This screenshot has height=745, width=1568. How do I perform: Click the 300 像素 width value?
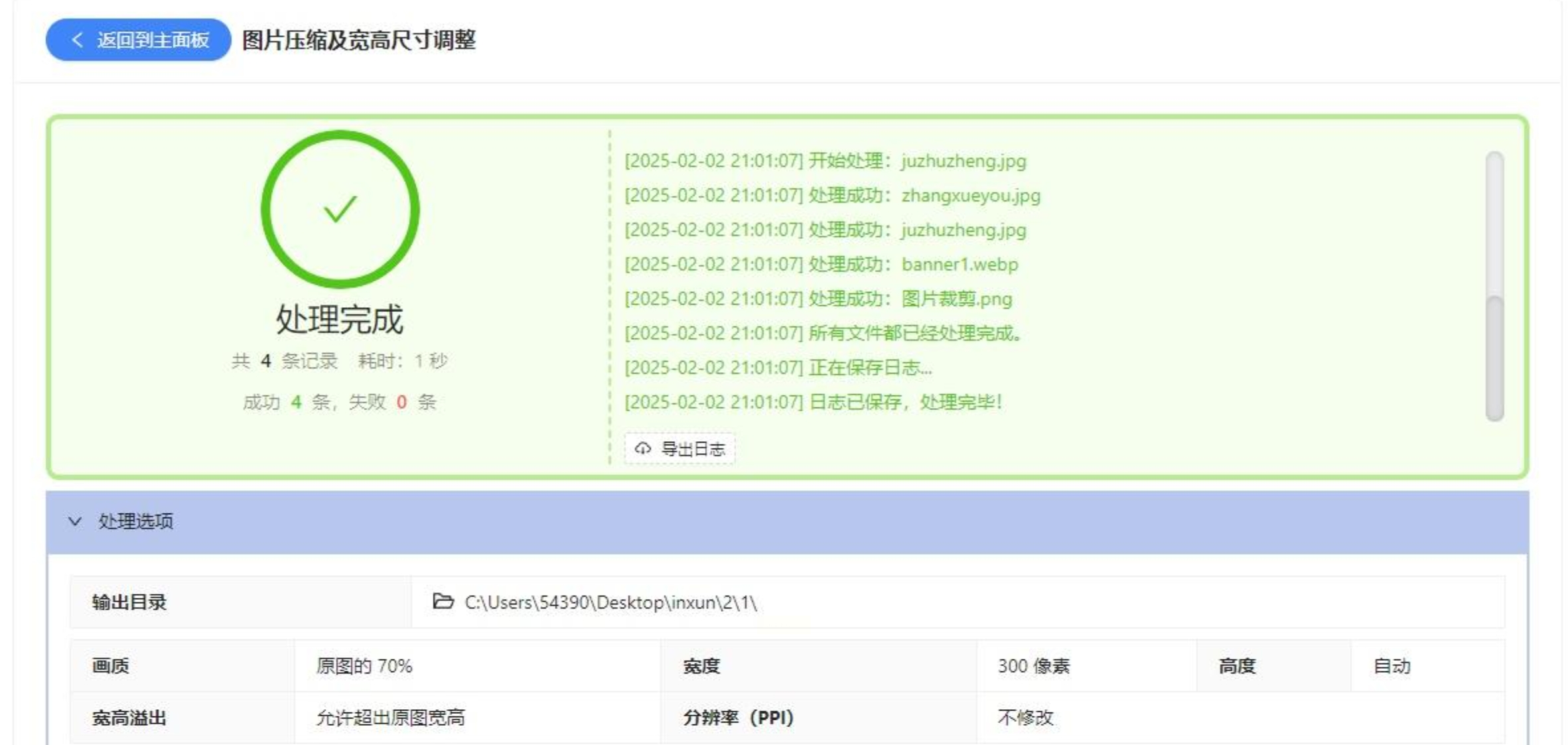click(x=1033, y=666)
